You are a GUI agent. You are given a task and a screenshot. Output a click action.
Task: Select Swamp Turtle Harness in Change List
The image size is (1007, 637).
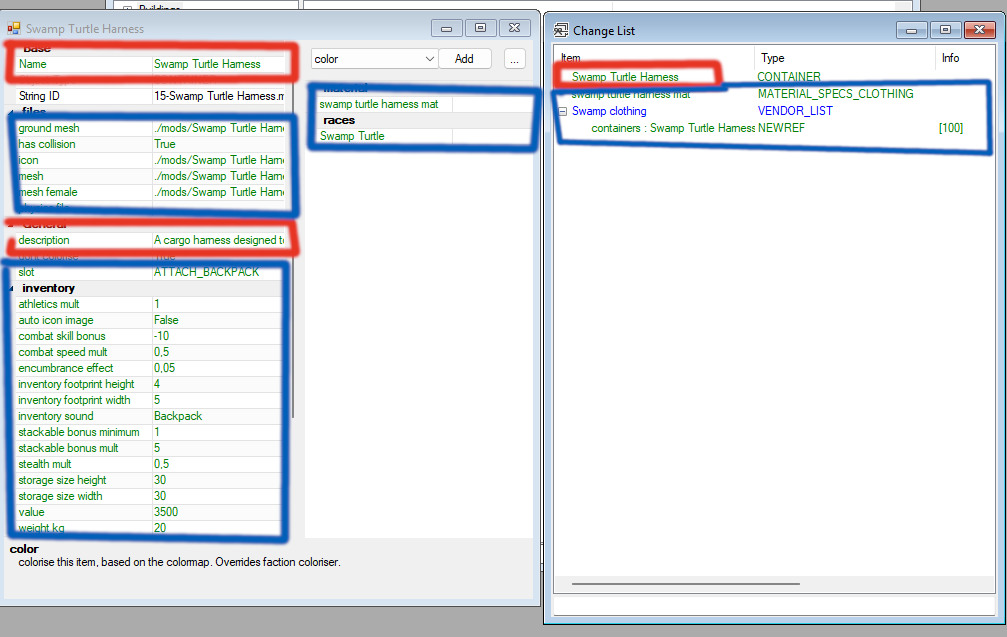point(625,77)
